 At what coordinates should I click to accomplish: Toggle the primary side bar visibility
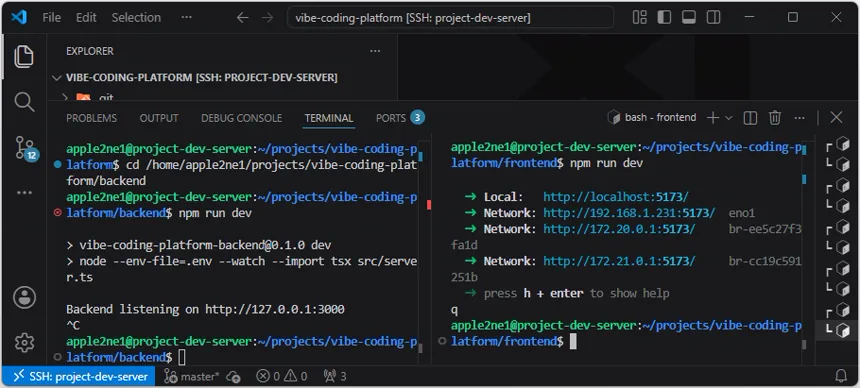coord(664,18)
